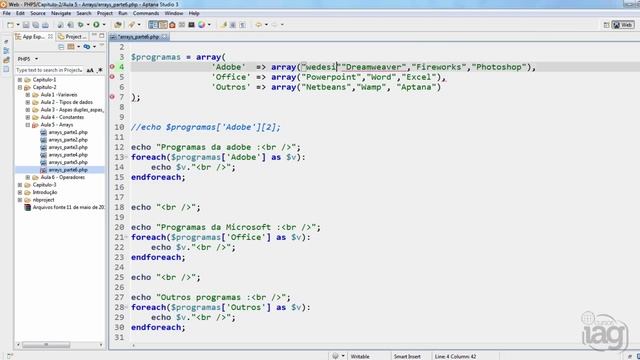
Task: Click the first layout toggle toolbar icon
Action: pyautogui.click(x=153, y=25)
